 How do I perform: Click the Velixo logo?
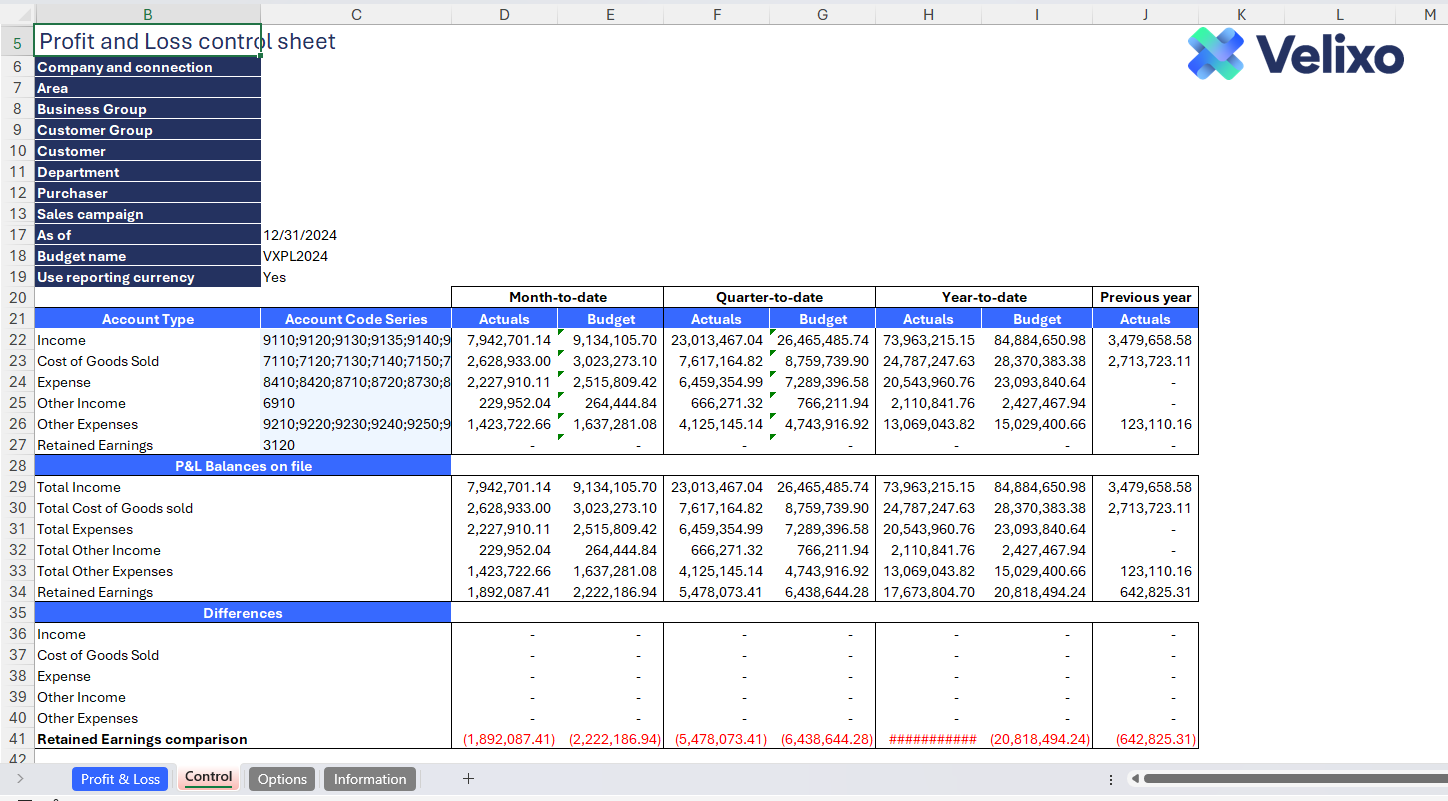1295,54
